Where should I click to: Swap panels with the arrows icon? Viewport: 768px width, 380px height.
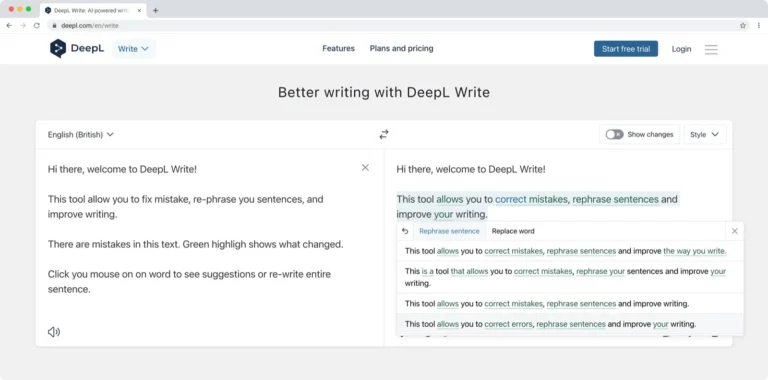(x=384, y=134)
